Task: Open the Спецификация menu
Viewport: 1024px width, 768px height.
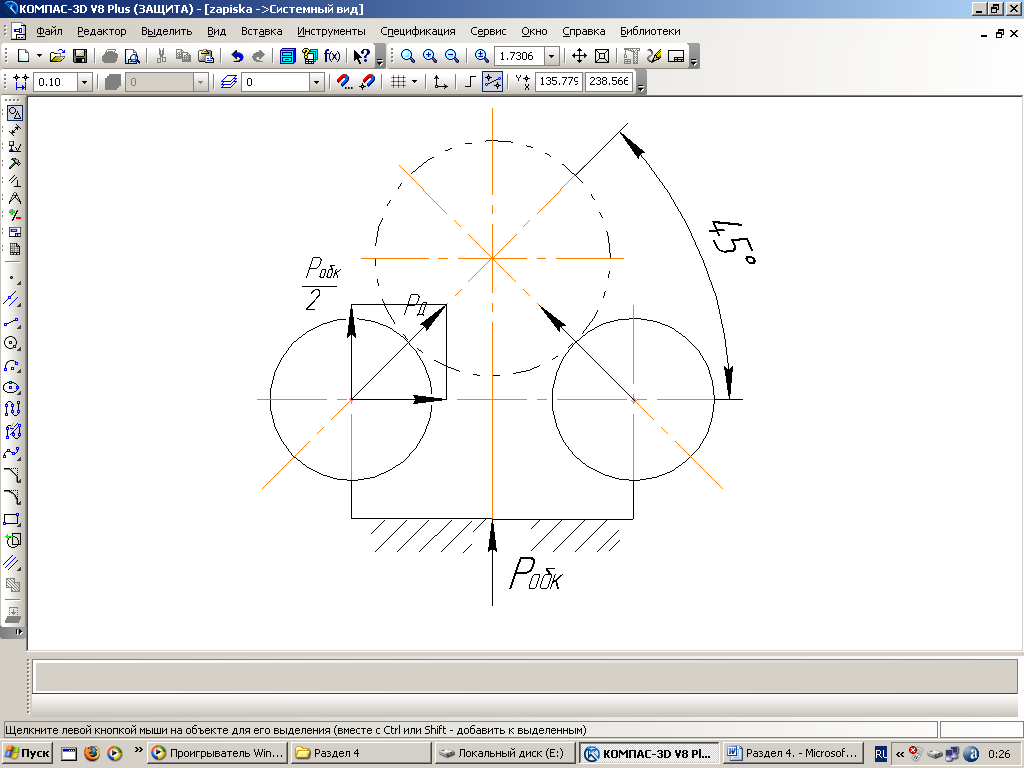Action: pyautogui.click(x=418, y=31)
